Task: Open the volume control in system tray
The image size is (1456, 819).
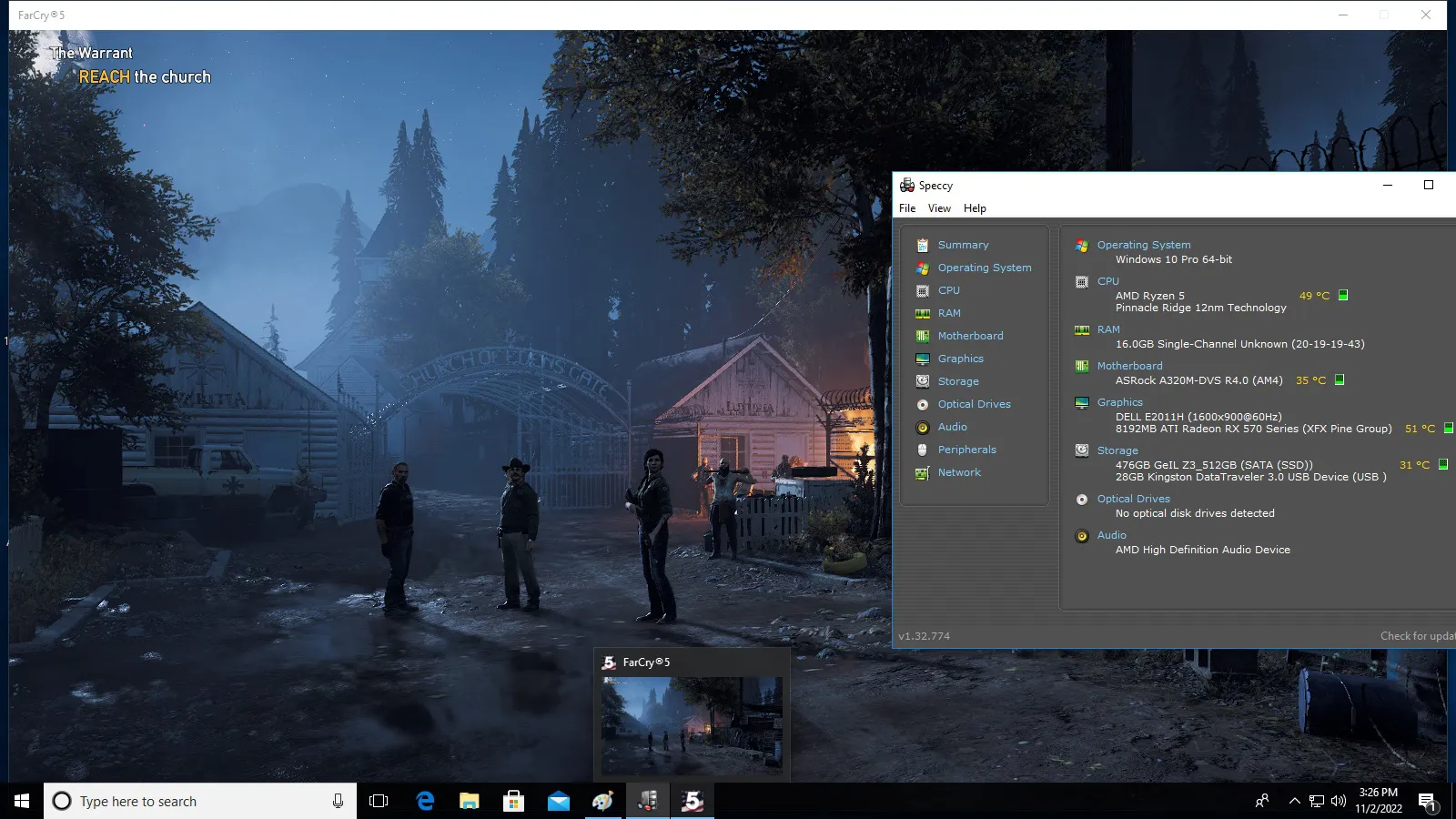Action: tap(1338, 801)
